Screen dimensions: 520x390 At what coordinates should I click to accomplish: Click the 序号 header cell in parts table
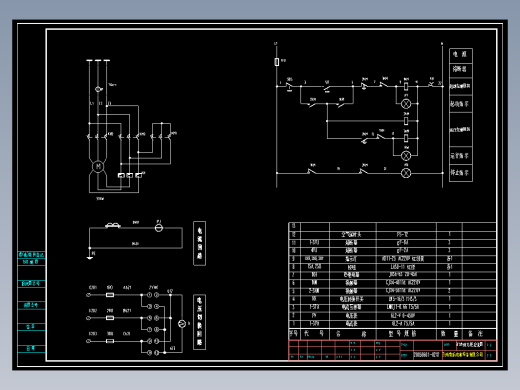pyautogui.click(x=294, y=334)
